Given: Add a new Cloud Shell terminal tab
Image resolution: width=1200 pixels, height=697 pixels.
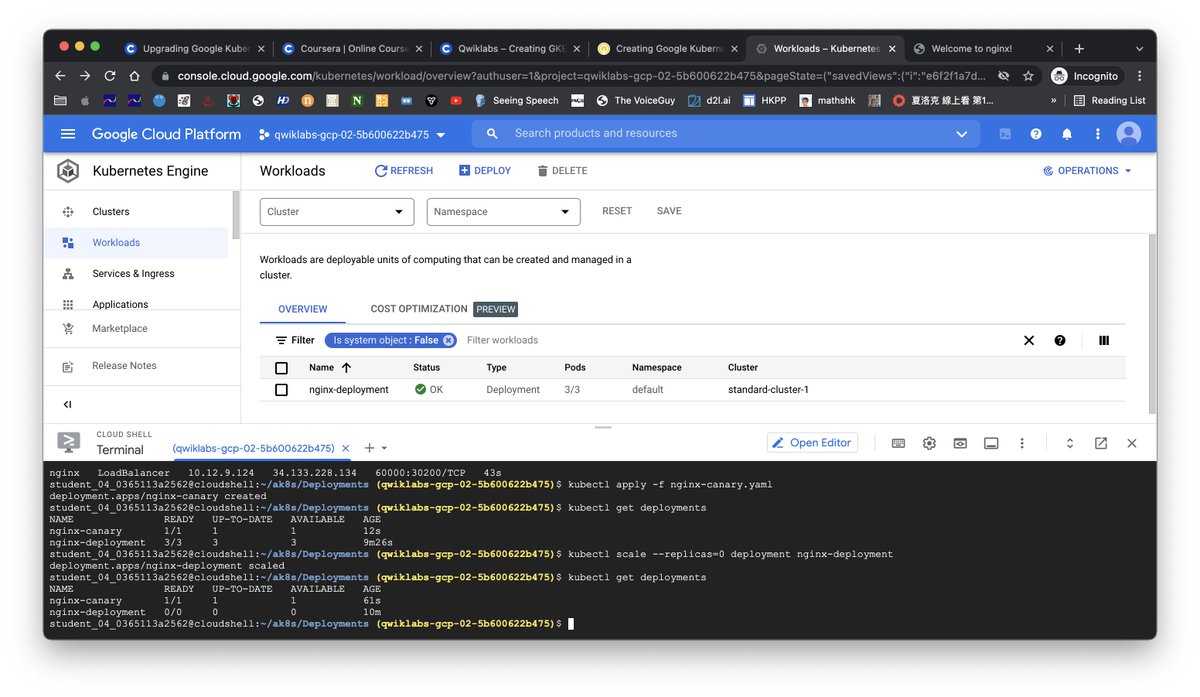Looking at the screenshot, I should (x=369, y=448).
